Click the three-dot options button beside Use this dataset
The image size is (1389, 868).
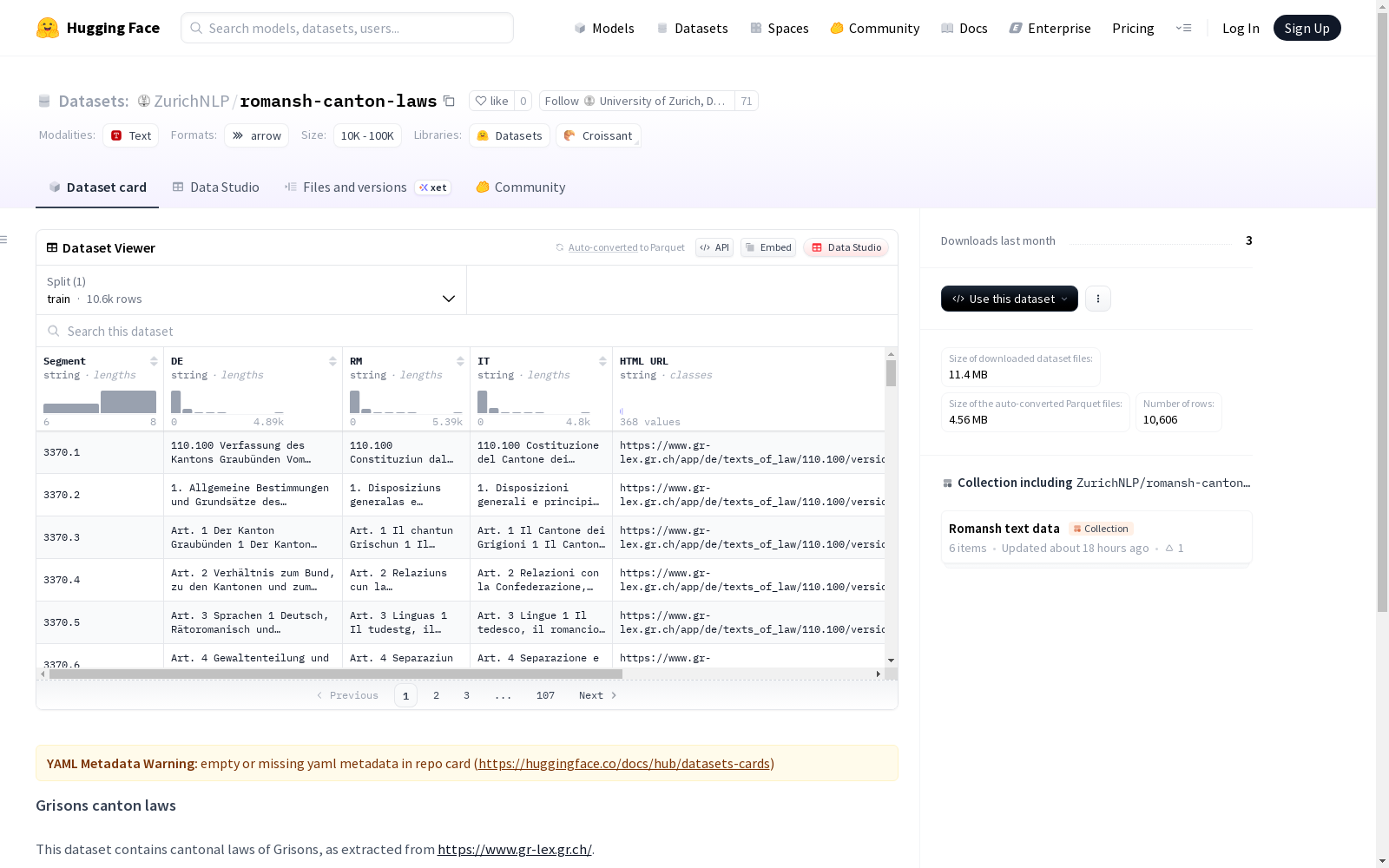(1098, 299)
